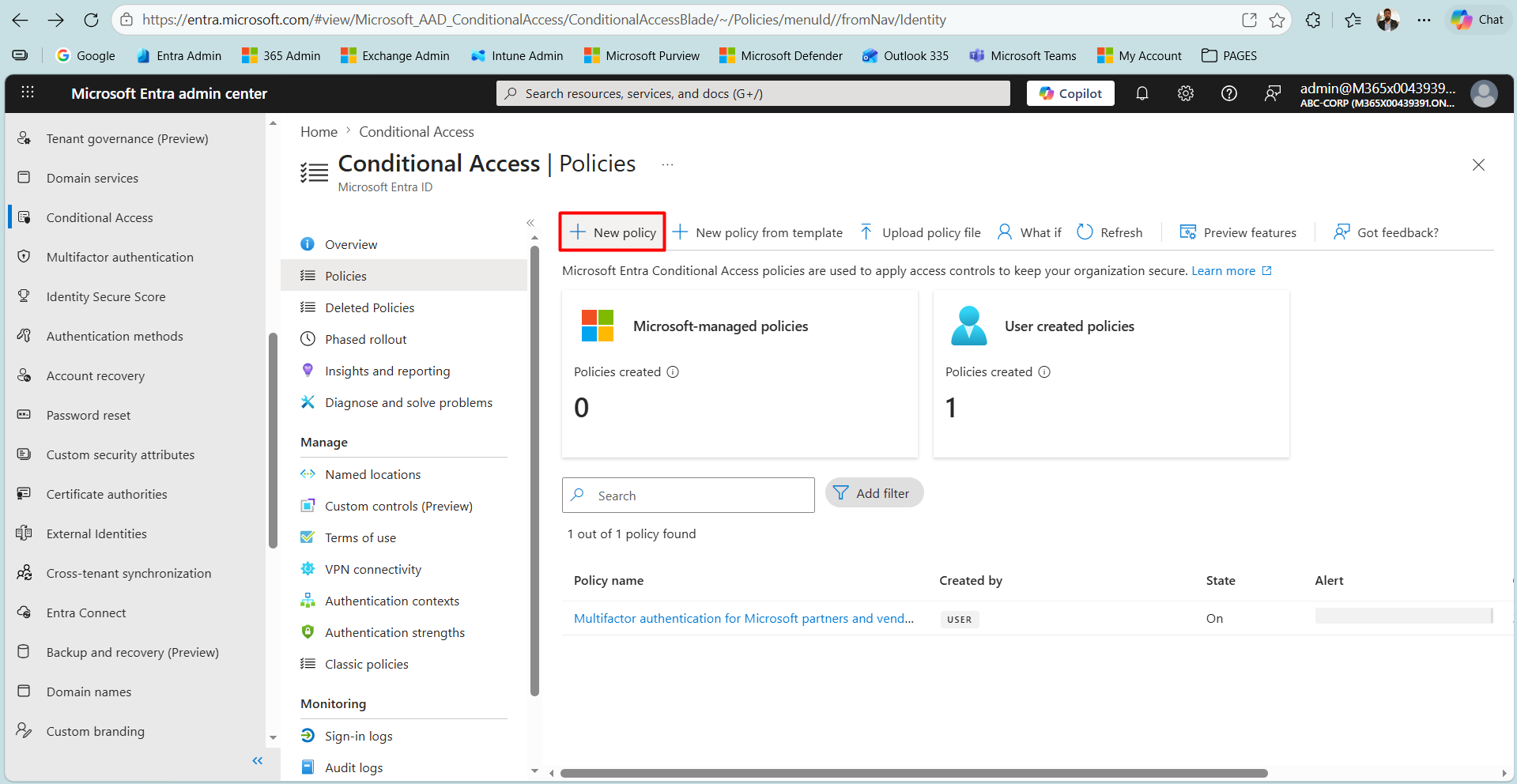Screen dimensions: 1517x784
Task: Click the portal search resources box
Action: click(x=753, y=93)
